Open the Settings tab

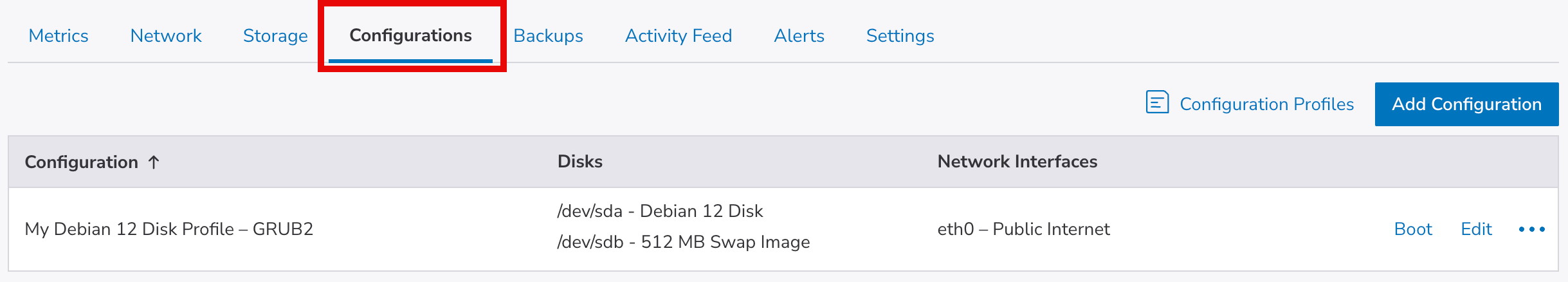tap(900, 36)
